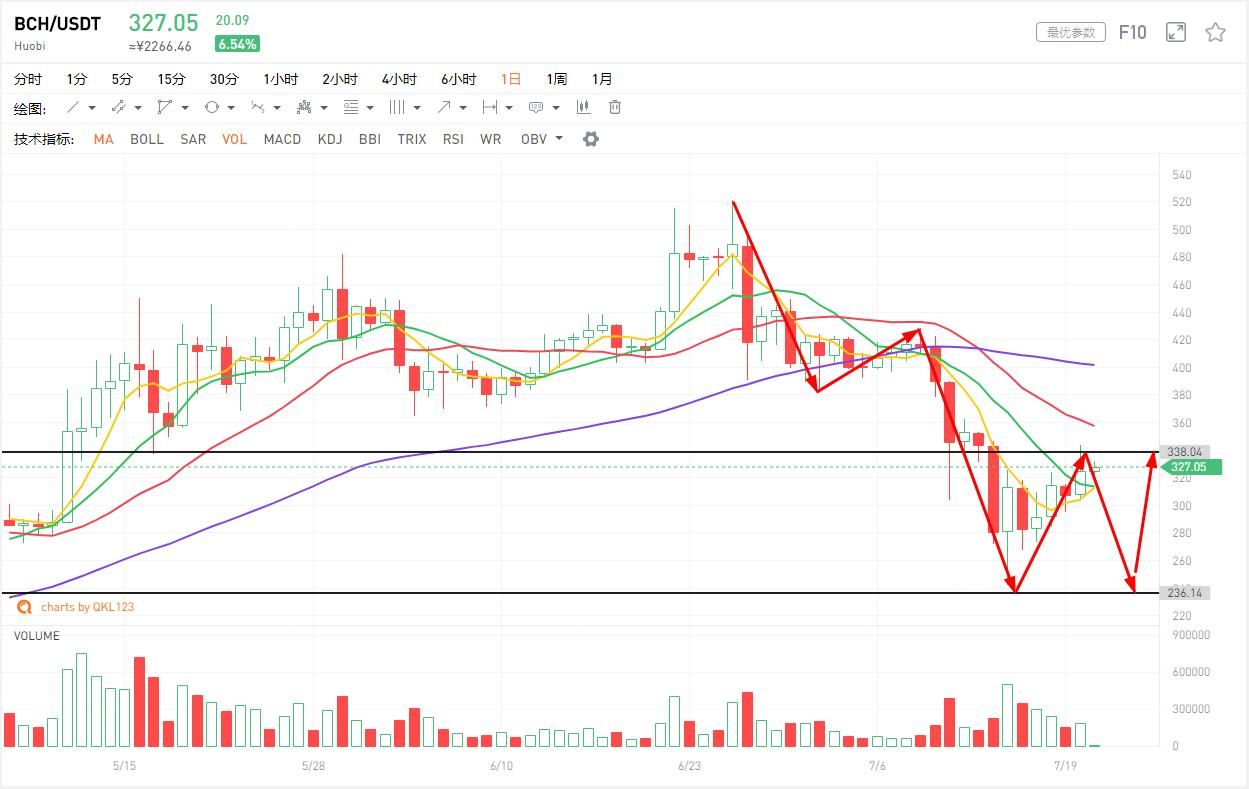Viewport: 1249px width, 789px height.
Task: Switch to the 1周 timeframe
Action: pos(556,79)
